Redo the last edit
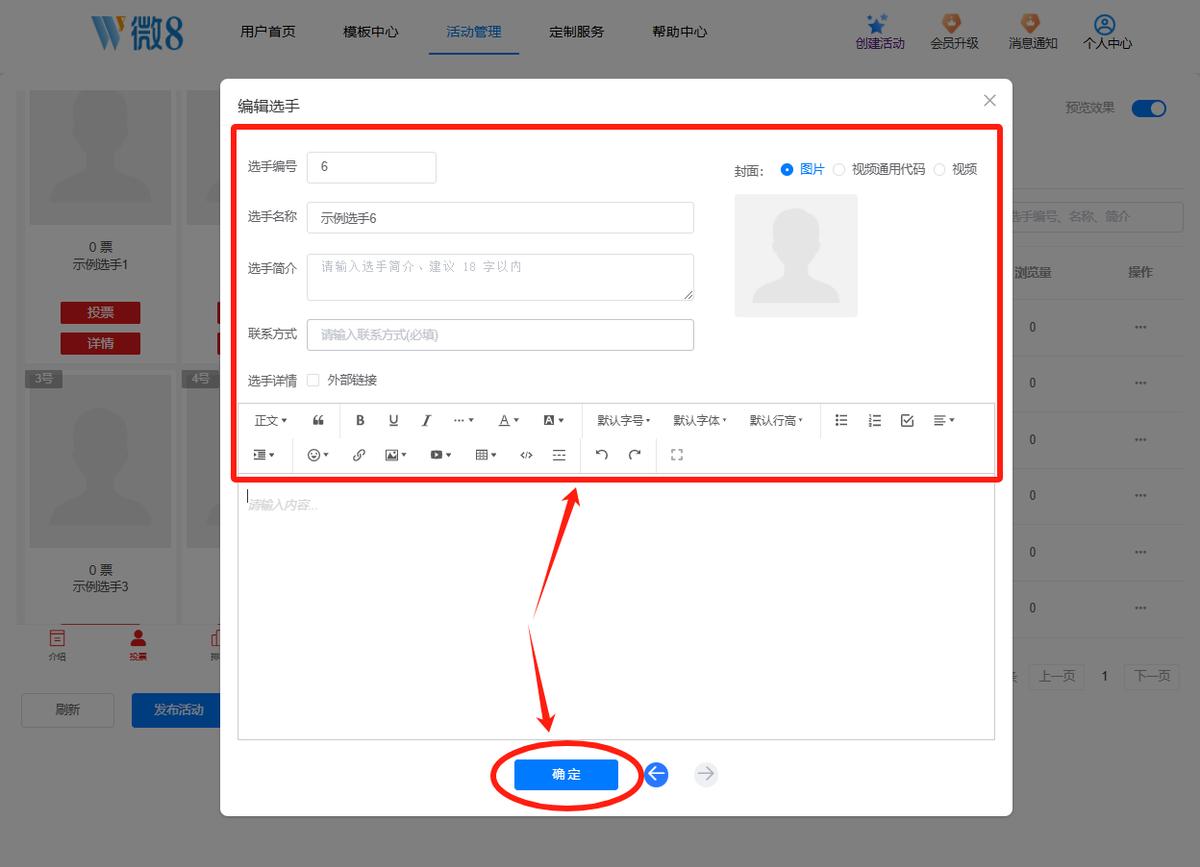 634,455
